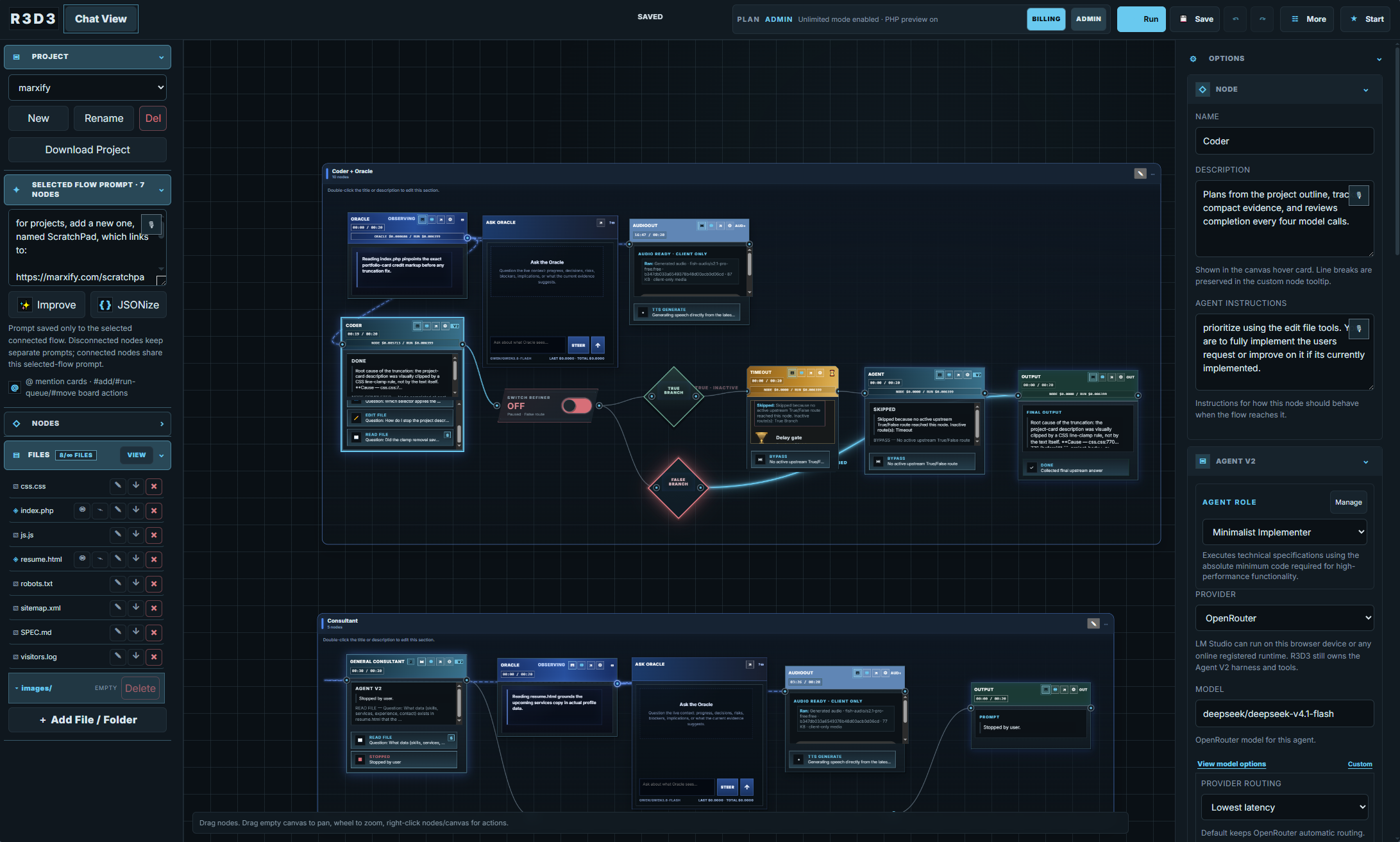This screenshot has width=1400, height=842.
Task: Click edit pencil on Coder + Oracle section
Action: pyautogui.click(x=1140, y=173)
